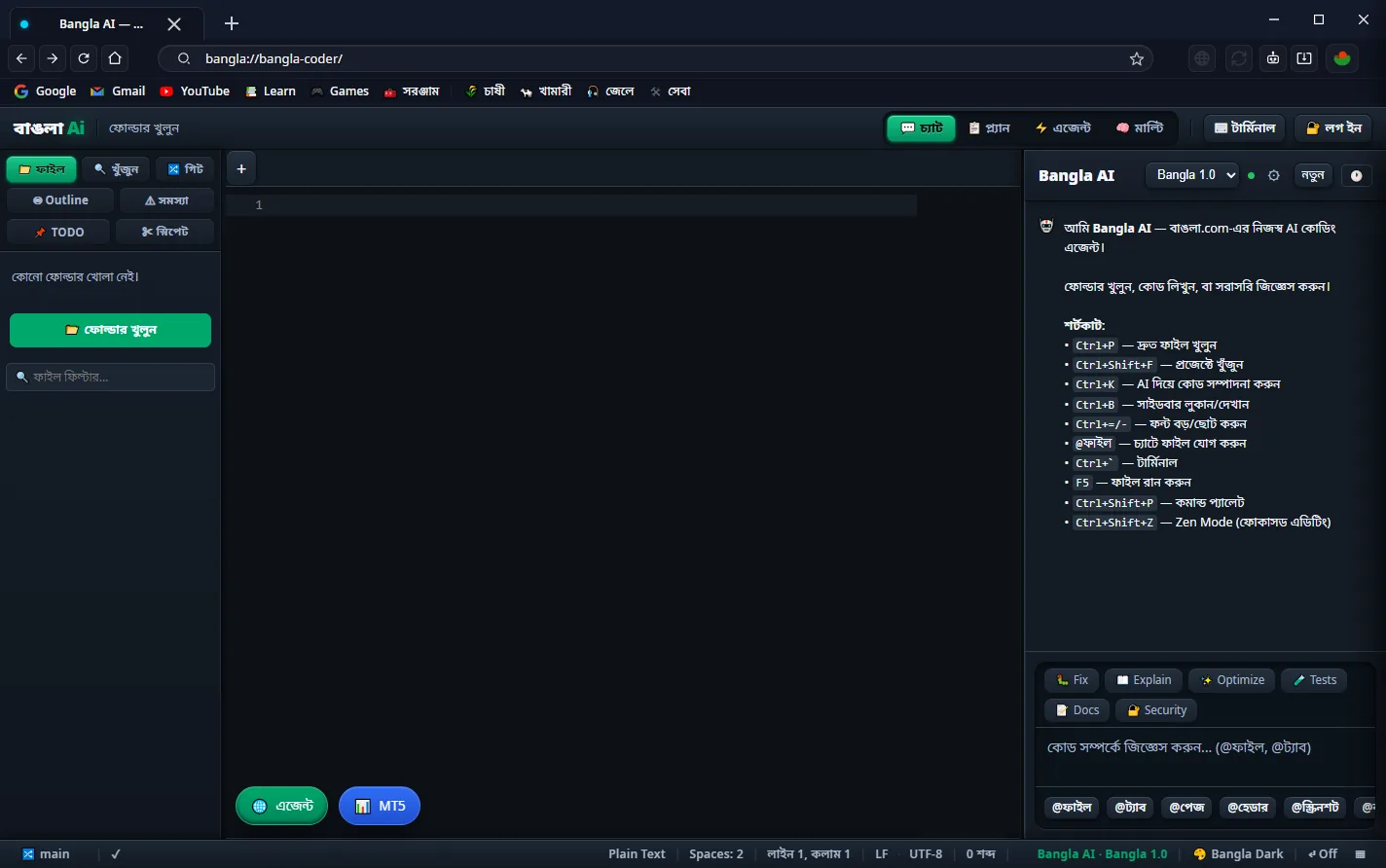
Task: Change the Bangla Dark theme in status bar
Action: 1238,853
